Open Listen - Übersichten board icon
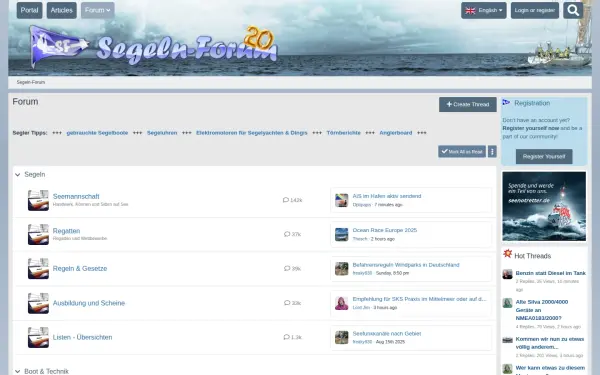The height and width of the screenshot is (375, 600). (38, 338)
